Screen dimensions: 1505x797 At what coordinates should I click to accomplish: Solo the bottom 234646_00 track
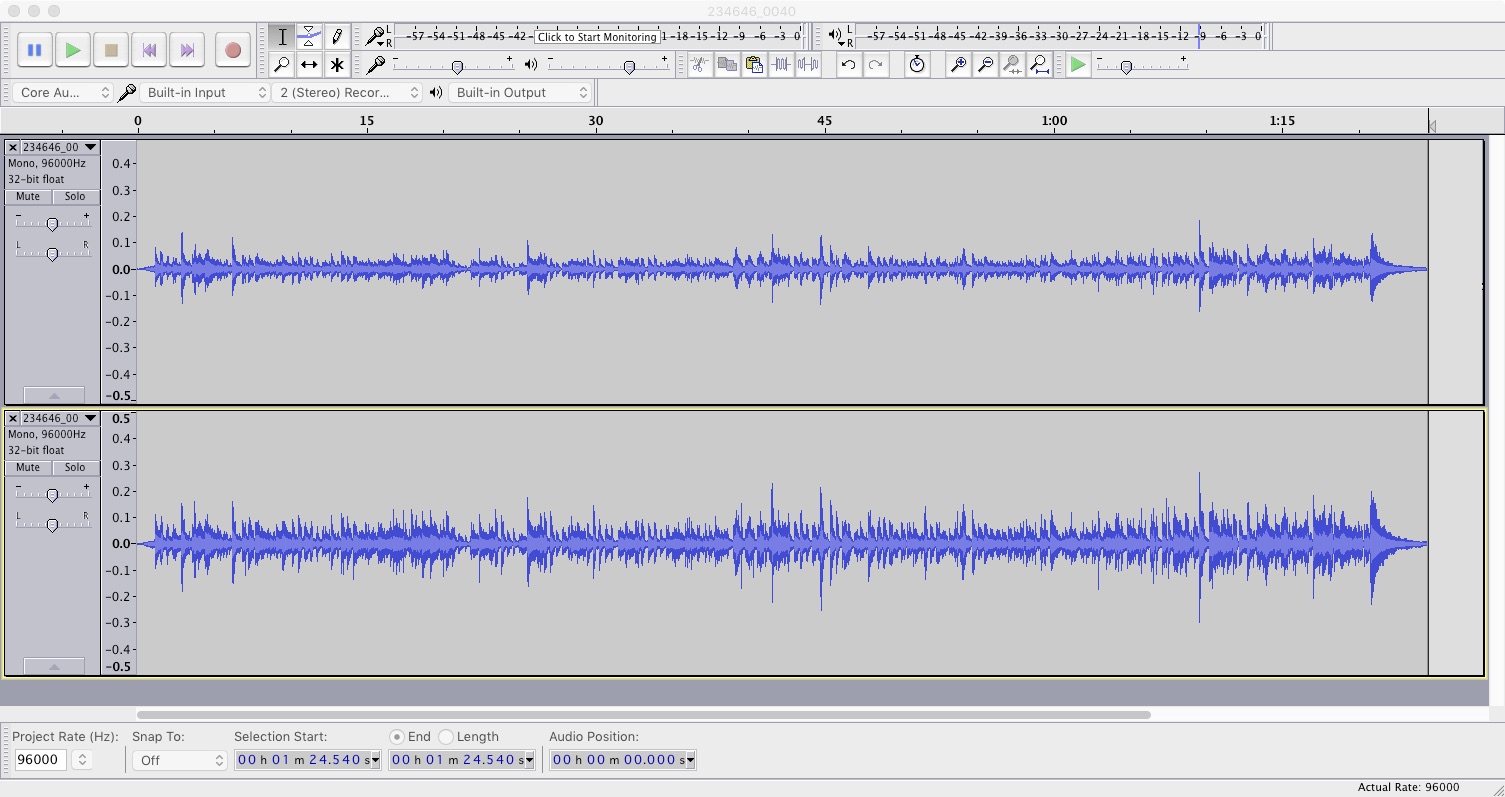coord(74,467)
